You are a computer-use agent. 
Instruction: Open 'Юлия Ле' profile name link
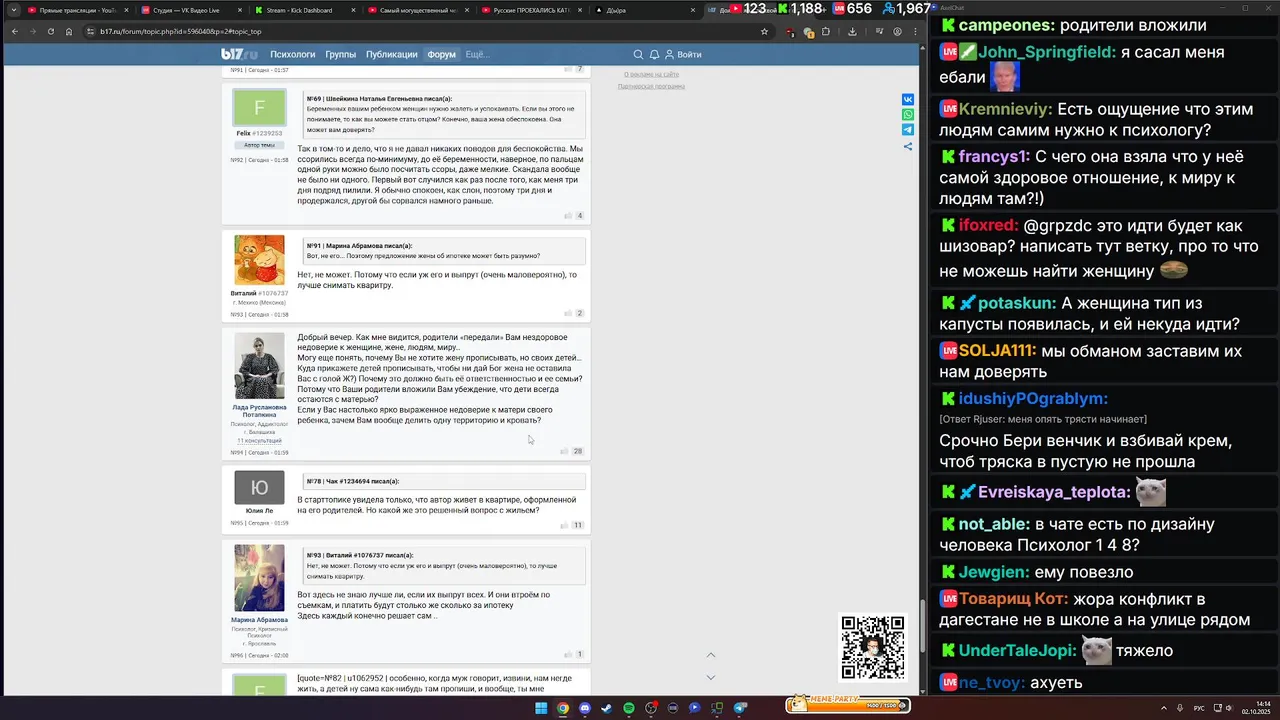click(259, 511)
